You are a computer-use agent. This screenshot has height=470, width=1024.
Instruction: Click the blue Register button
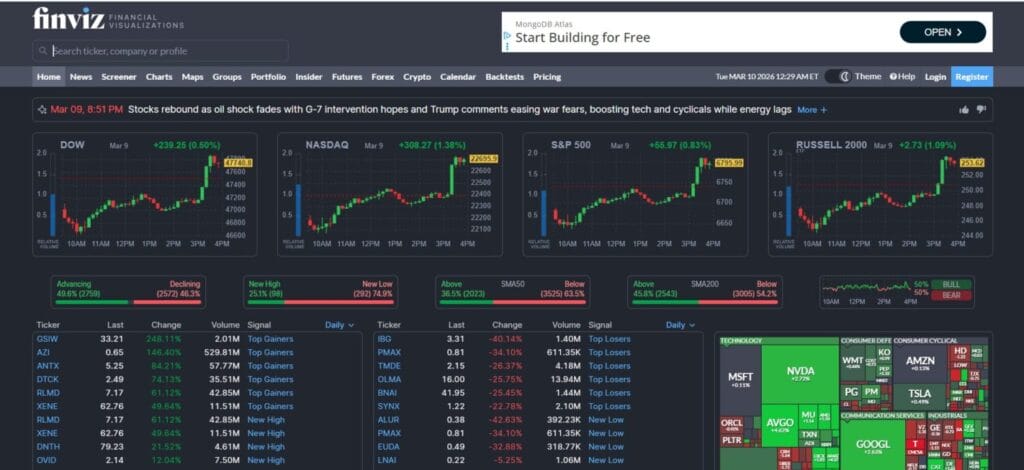972,76
